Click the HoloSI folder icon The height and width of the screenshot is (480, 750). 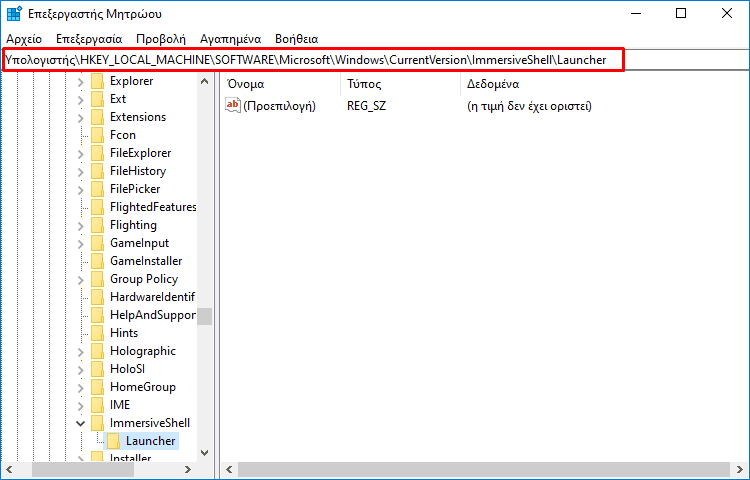97,369
